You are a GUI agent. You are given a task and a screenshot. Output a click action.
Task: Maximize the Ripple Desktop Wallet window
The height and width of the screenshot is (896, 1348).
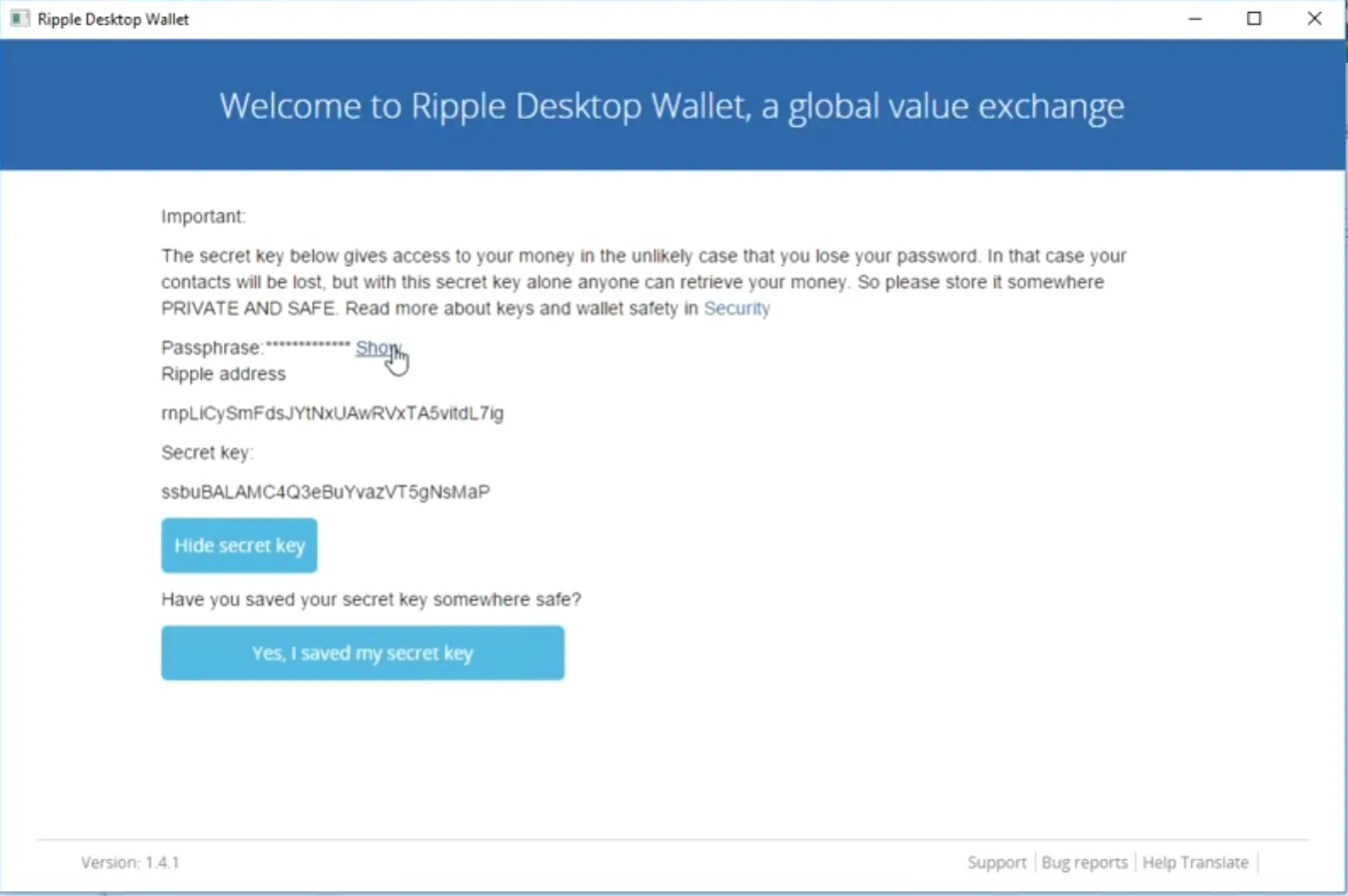pos(1254,19)
